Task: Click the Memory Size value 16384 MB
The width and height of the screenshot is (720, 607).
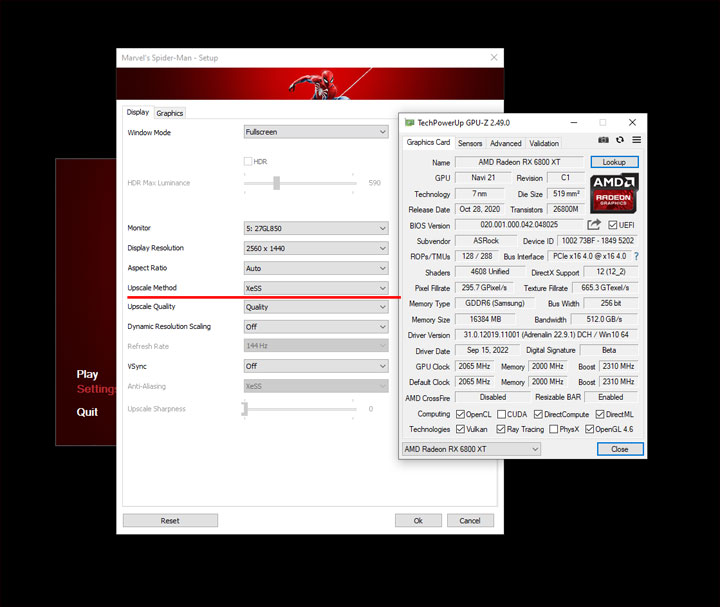Action: click(485, 319)
